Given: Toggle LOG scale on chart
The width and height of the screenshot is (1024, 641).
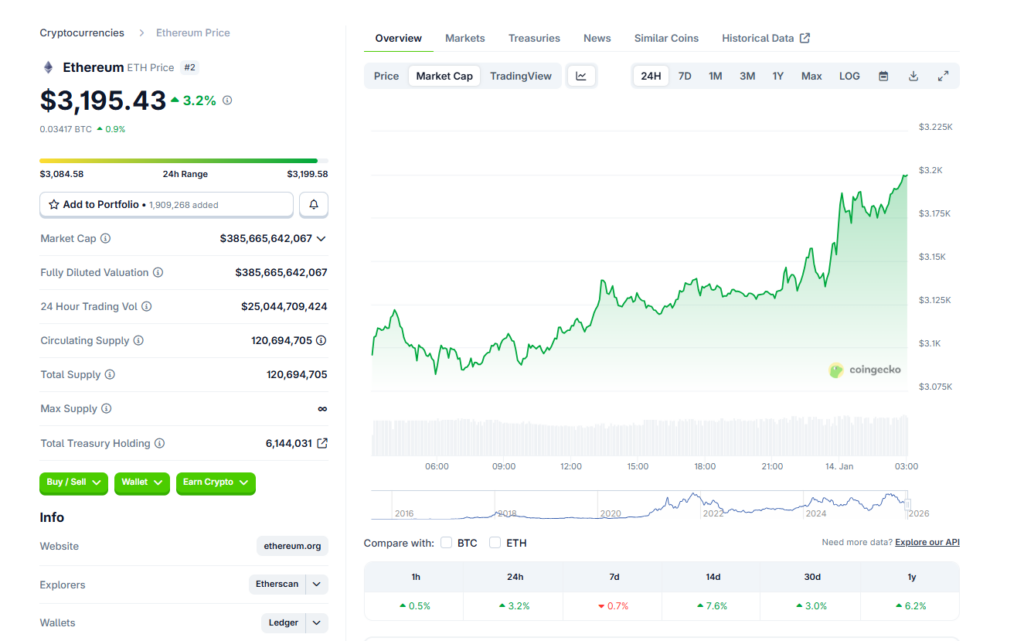Looking at the screenshot, I should click(849, 76).
